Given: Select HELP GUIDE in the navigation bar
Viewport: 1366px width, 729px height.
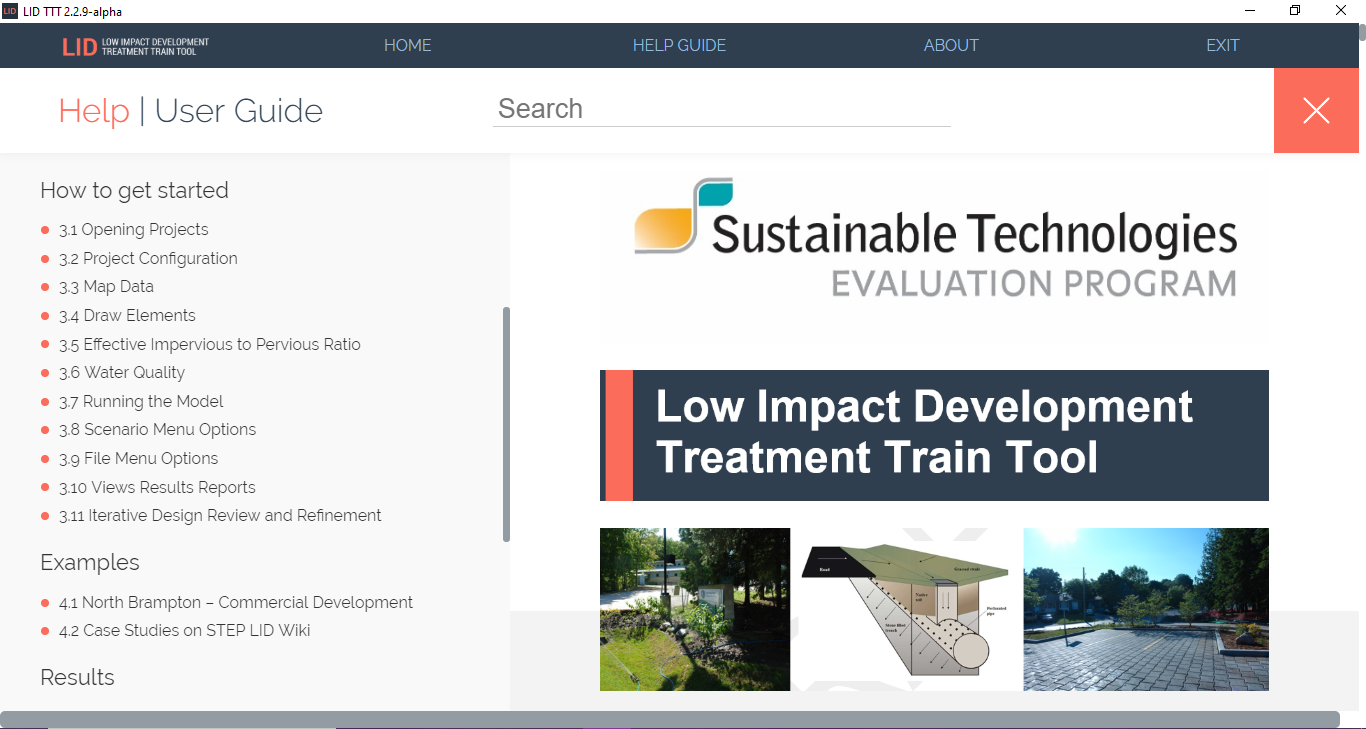Looking at the screenshot, I should pos(679,45).
